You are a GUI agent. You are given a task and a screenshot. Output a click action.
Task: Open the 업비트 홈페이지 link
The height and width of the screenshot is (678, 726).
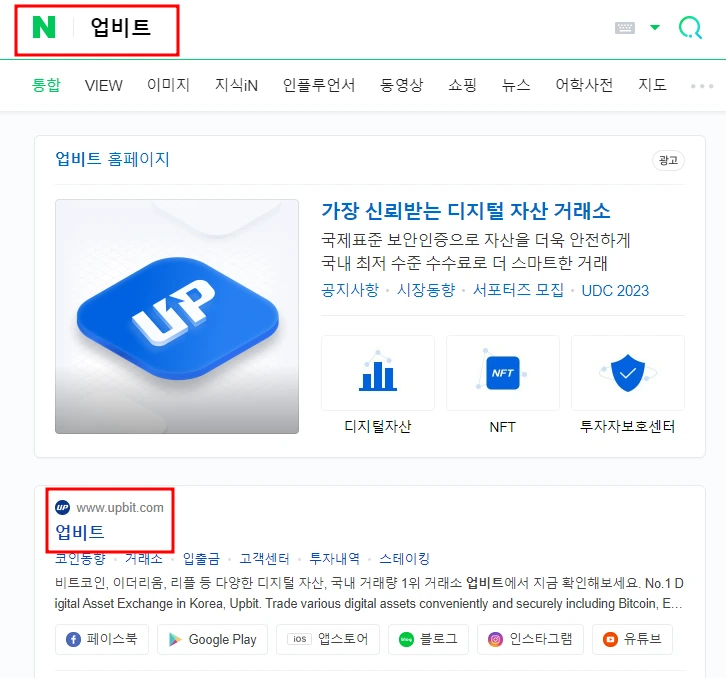[113, 159]
